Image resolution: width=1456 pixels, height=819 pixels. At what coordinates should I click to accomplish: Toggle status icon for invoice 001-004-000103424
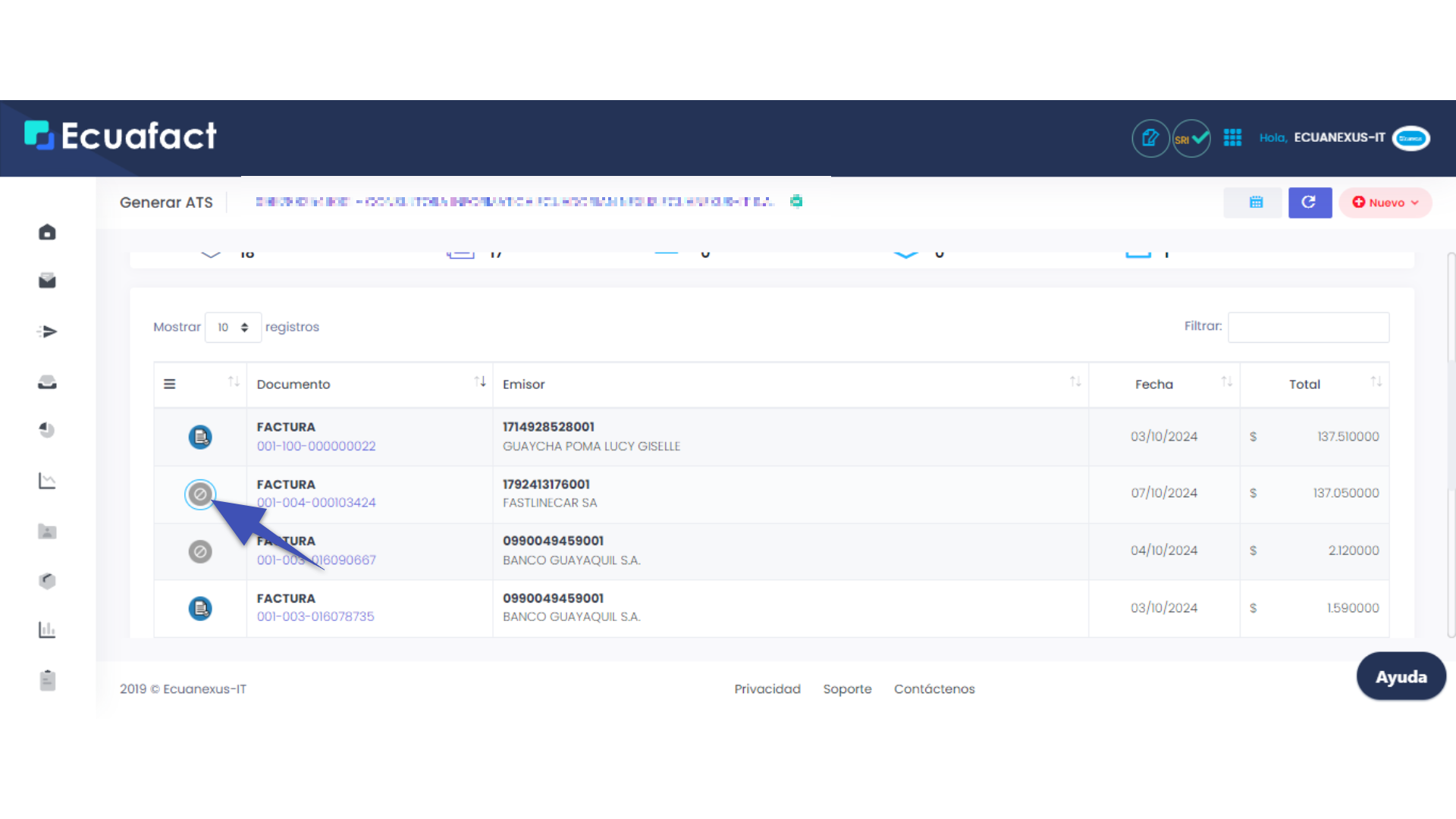pos(200,494)
